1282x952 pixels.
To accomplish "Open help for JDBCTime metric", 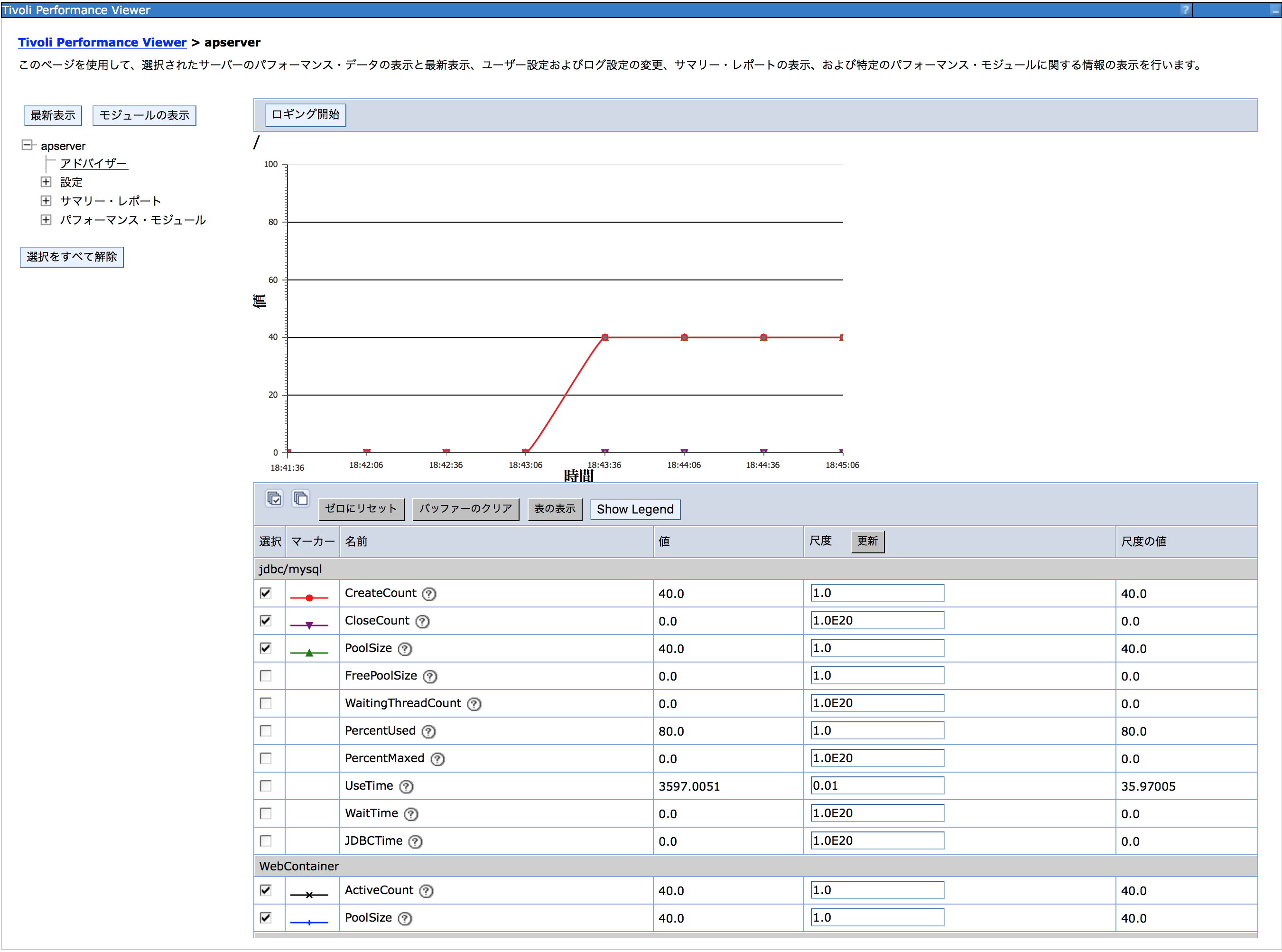I will click(416, 842).
